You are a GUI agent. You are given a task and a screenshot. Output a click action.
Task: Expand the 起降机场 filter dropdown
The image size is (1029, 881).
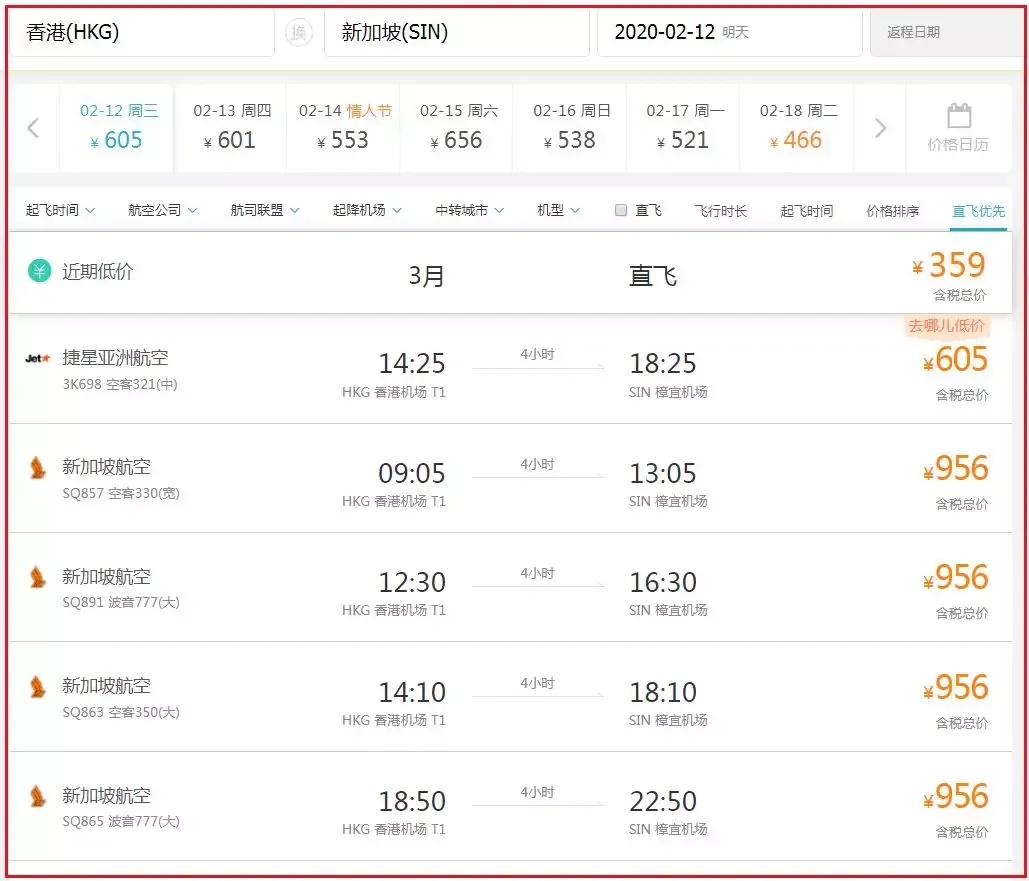[368, 210]
